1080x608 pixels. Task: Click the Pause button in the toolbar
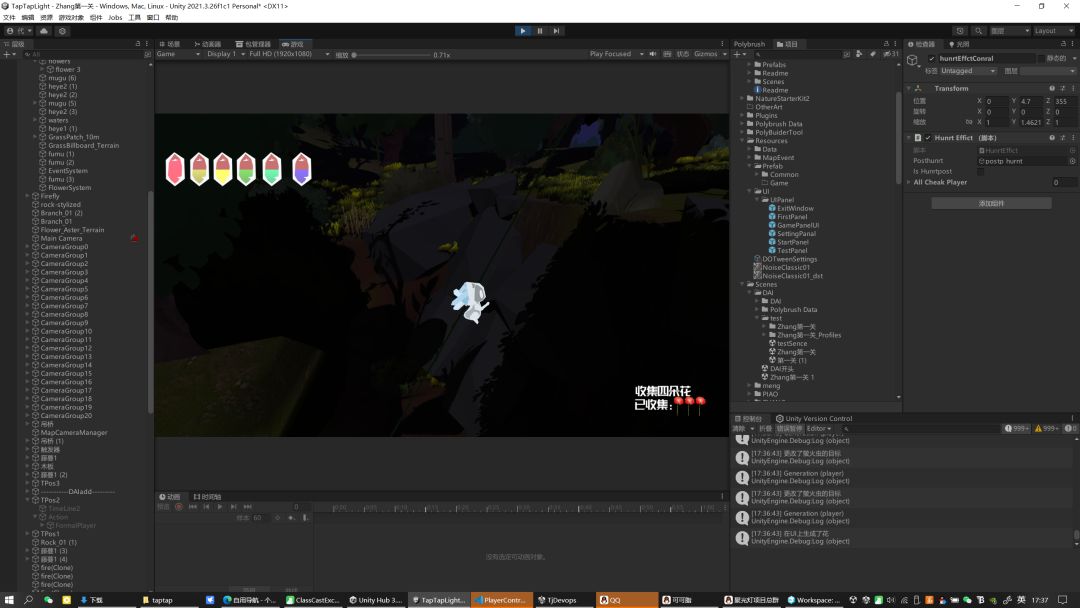(x=540, y=31)
